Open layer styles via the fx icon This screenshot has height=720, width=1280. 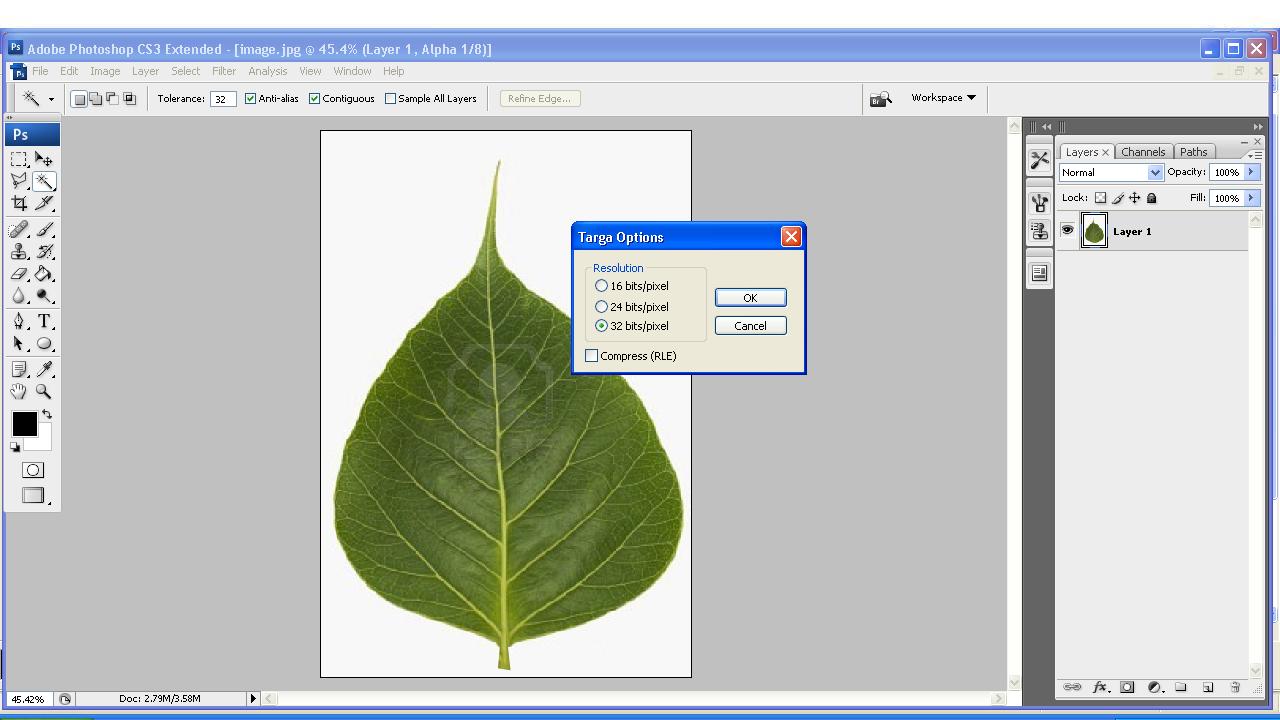tap(1100, 687)
